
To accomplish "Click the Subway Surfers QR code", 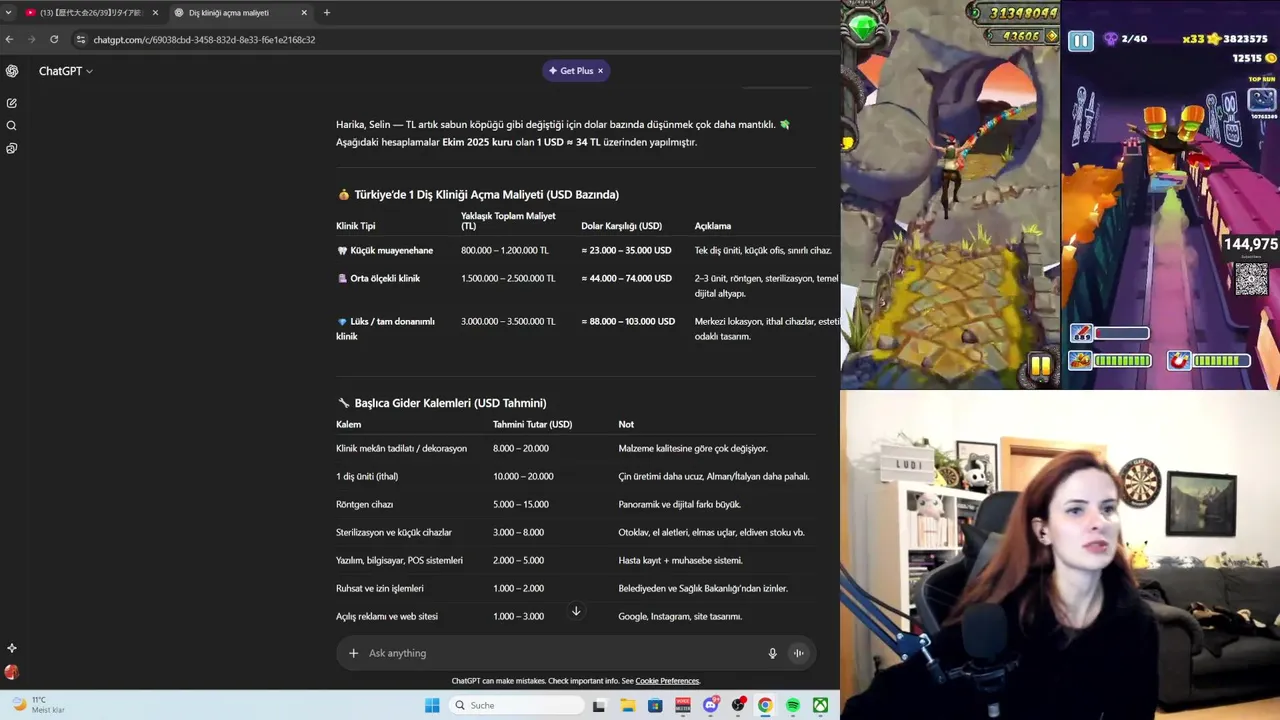I will click(x=1251, y=279).
